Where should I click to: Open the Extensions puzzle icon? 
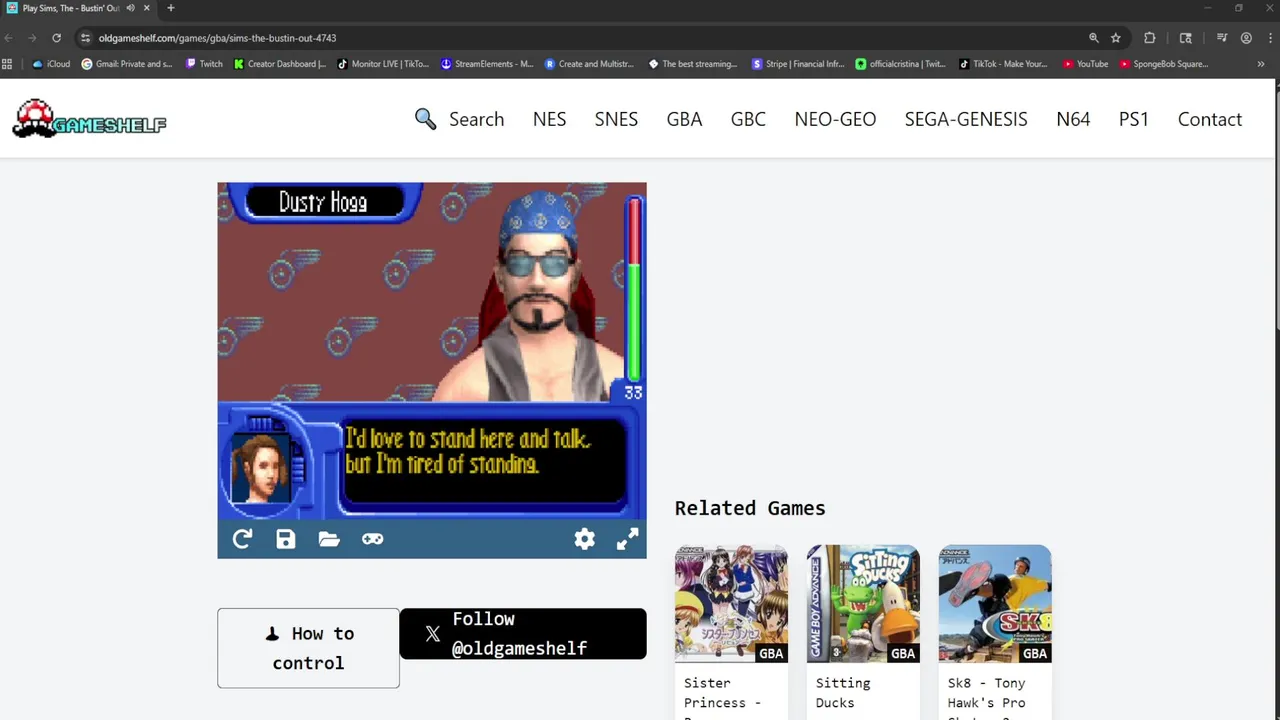pos(1150,38)
